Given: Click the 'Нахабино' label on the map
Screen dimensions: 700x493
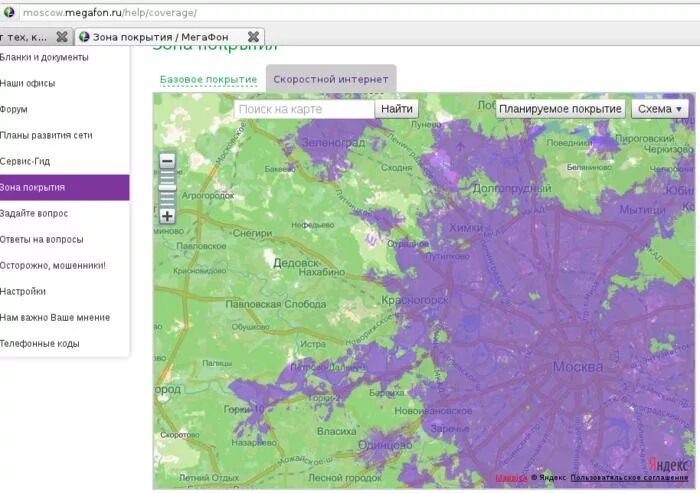Looking at the screenshot, I should (322, 272).
